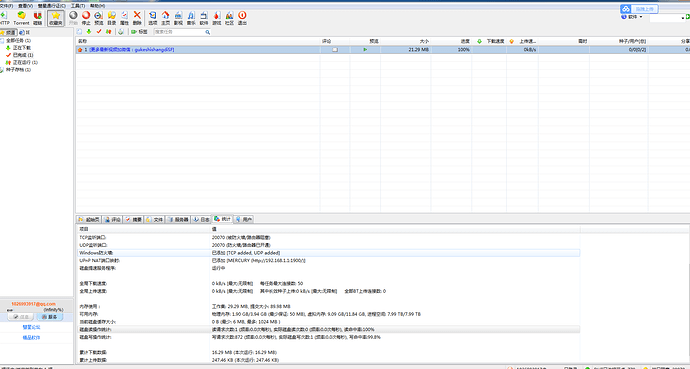
Task: Click the Torrent toolbar icon
Action: tap(21, 18)
